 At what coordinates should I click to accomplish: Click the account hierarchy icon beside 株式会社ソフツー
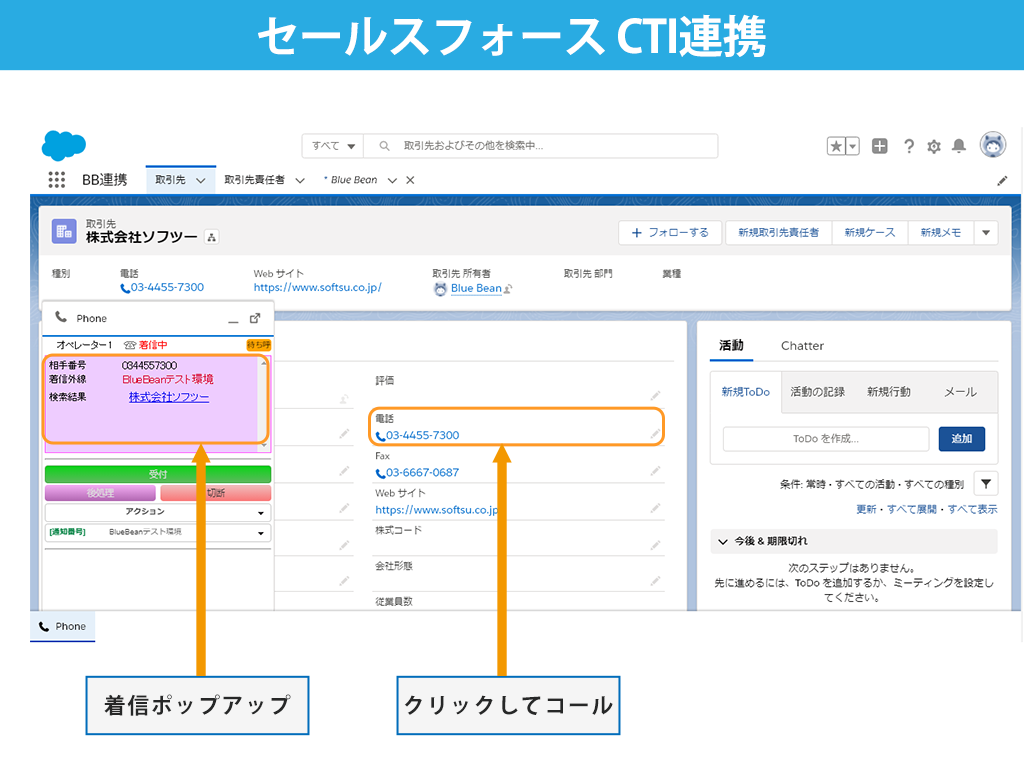(211, 237)
